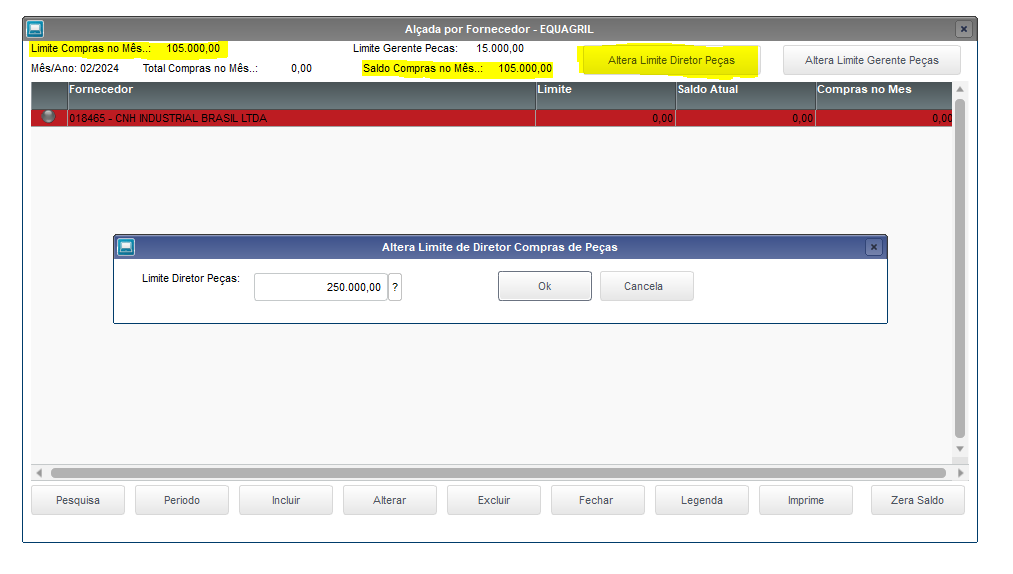Viewport: 1013px width, 574px height.
Task: Select the 018465 - CNH INDUSTRIAL BRASIL LTDA row
Action: click(x=492, y=118)
